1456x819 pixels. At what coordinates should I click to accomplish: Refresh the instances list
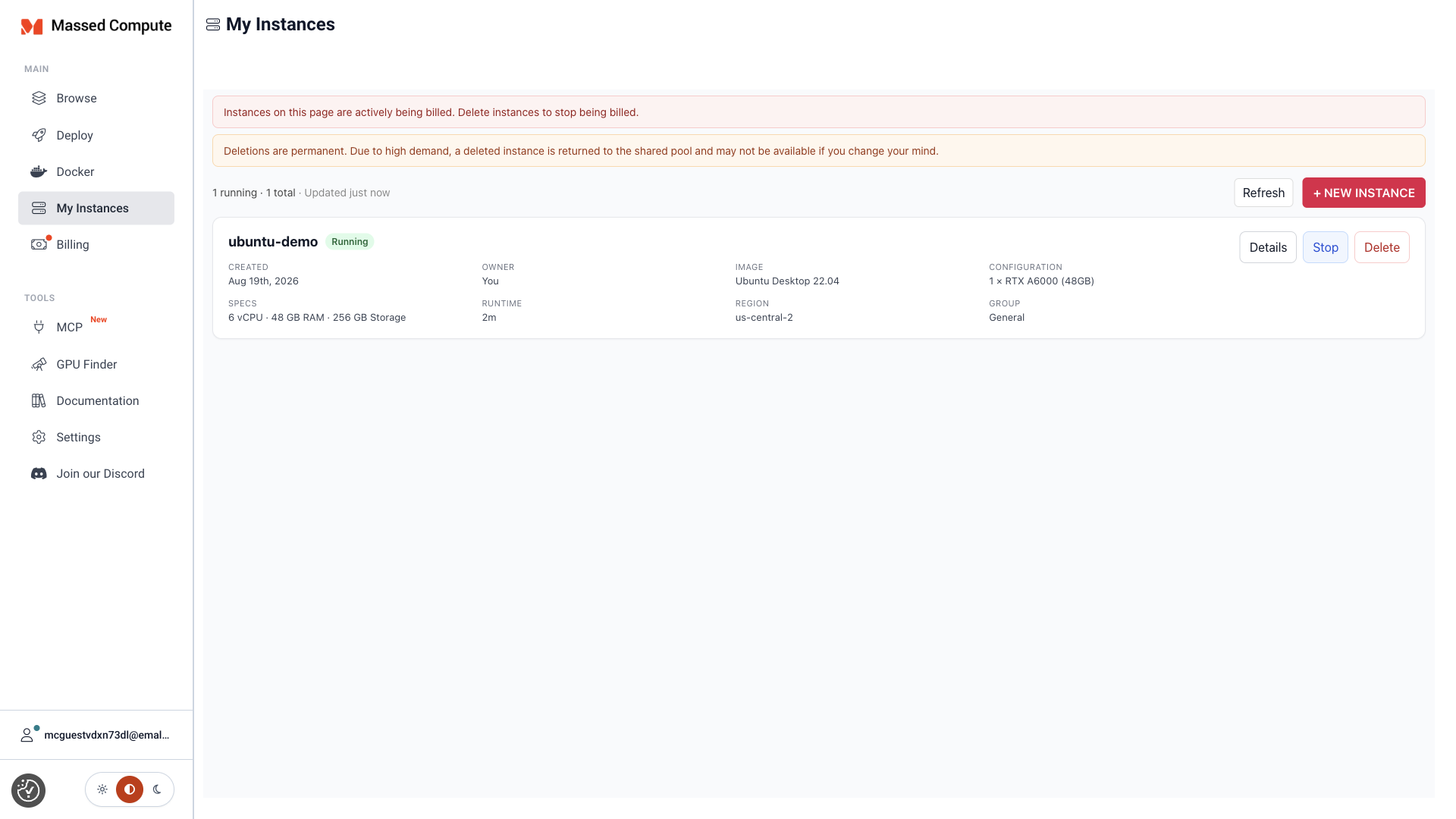click(x=1263, y=193)
